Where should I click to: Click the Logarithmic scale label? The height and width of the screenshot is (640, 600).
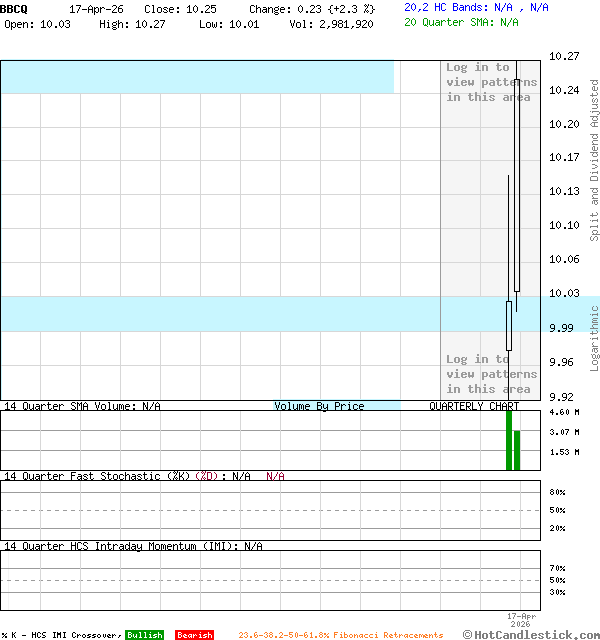[594, 338]
